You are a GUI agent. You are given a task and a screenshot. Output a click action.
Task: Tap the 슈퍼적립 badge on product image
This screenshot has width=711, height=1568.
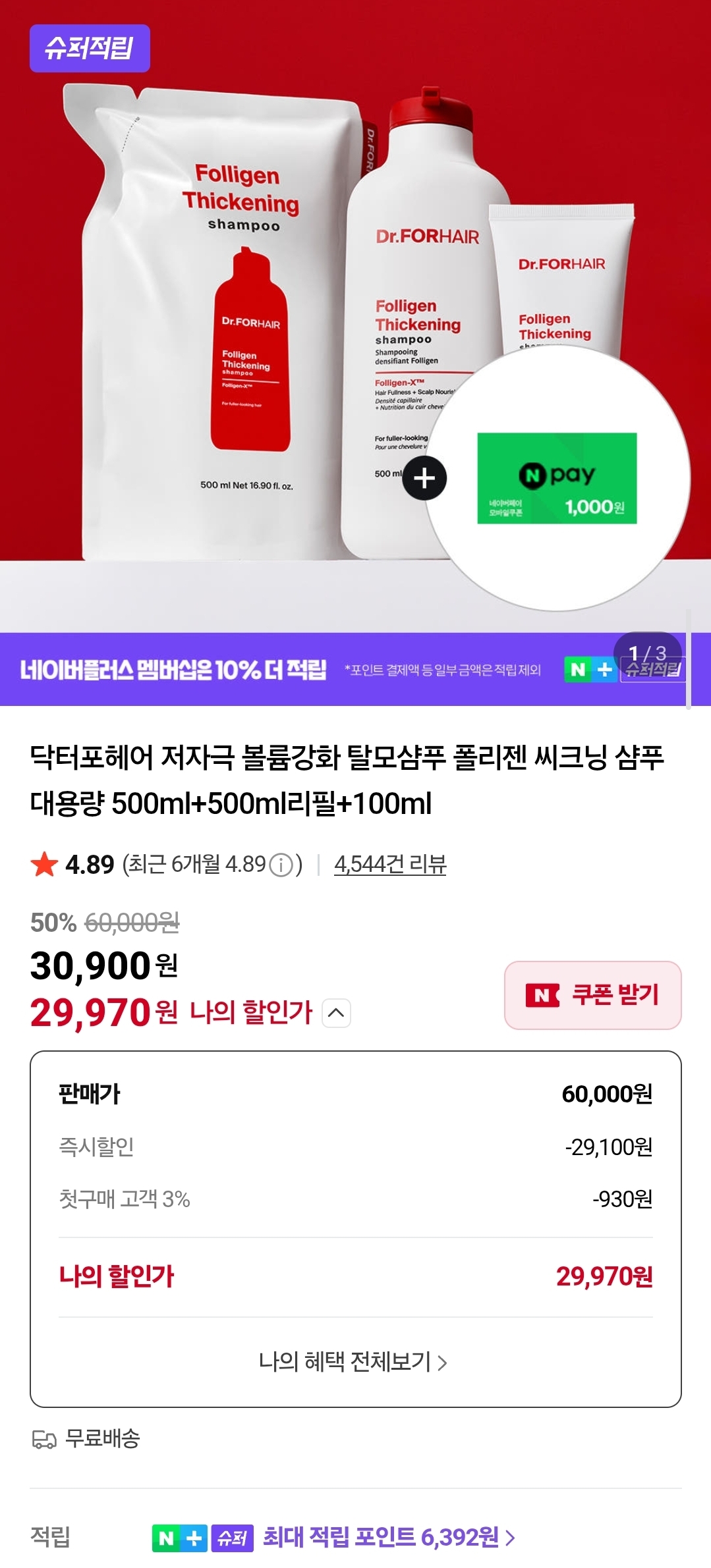coord(90,48)
